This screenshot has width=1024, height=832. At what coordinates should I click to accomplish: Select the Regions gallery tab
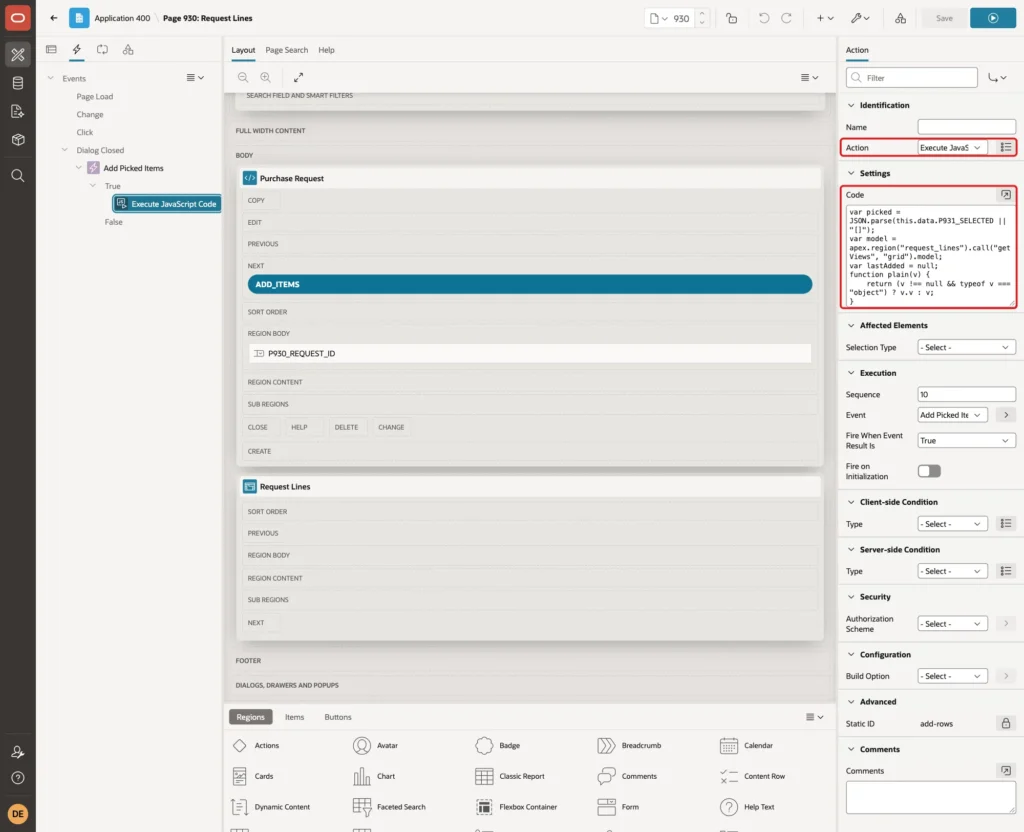coord(250,717)
